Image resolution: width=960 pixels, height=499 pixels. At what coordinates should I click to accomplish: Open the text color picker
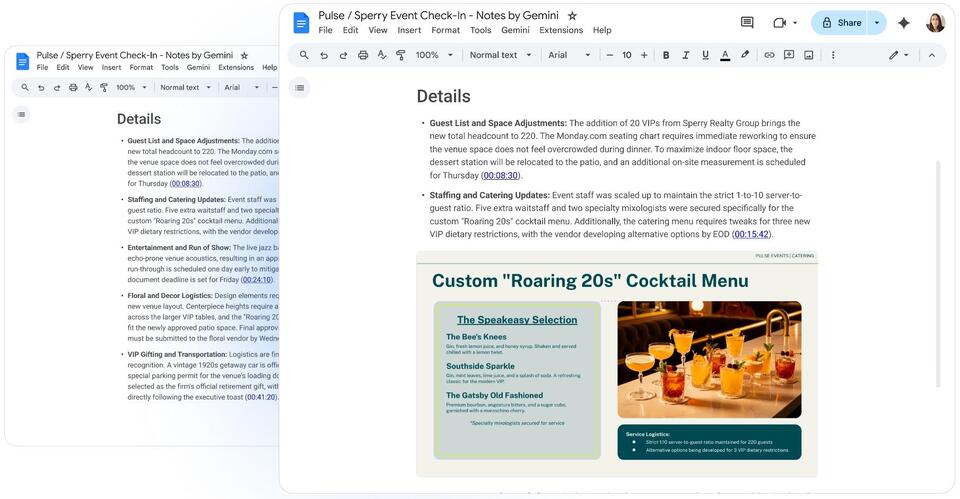click(x=725, y=55)
